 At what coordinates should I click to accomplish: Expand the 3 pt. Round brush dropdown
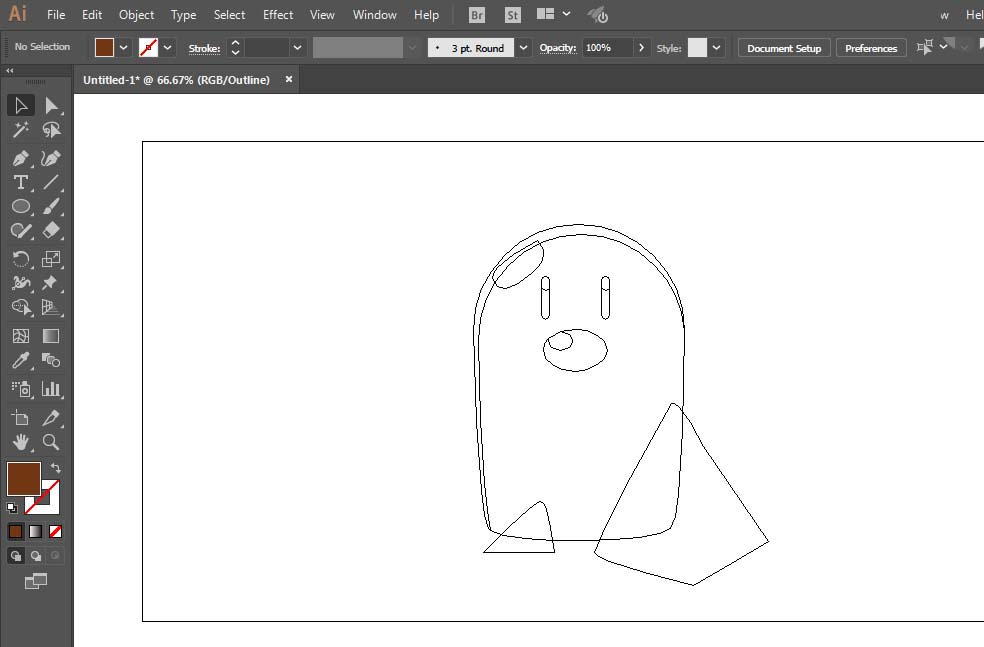click(524, 48)
